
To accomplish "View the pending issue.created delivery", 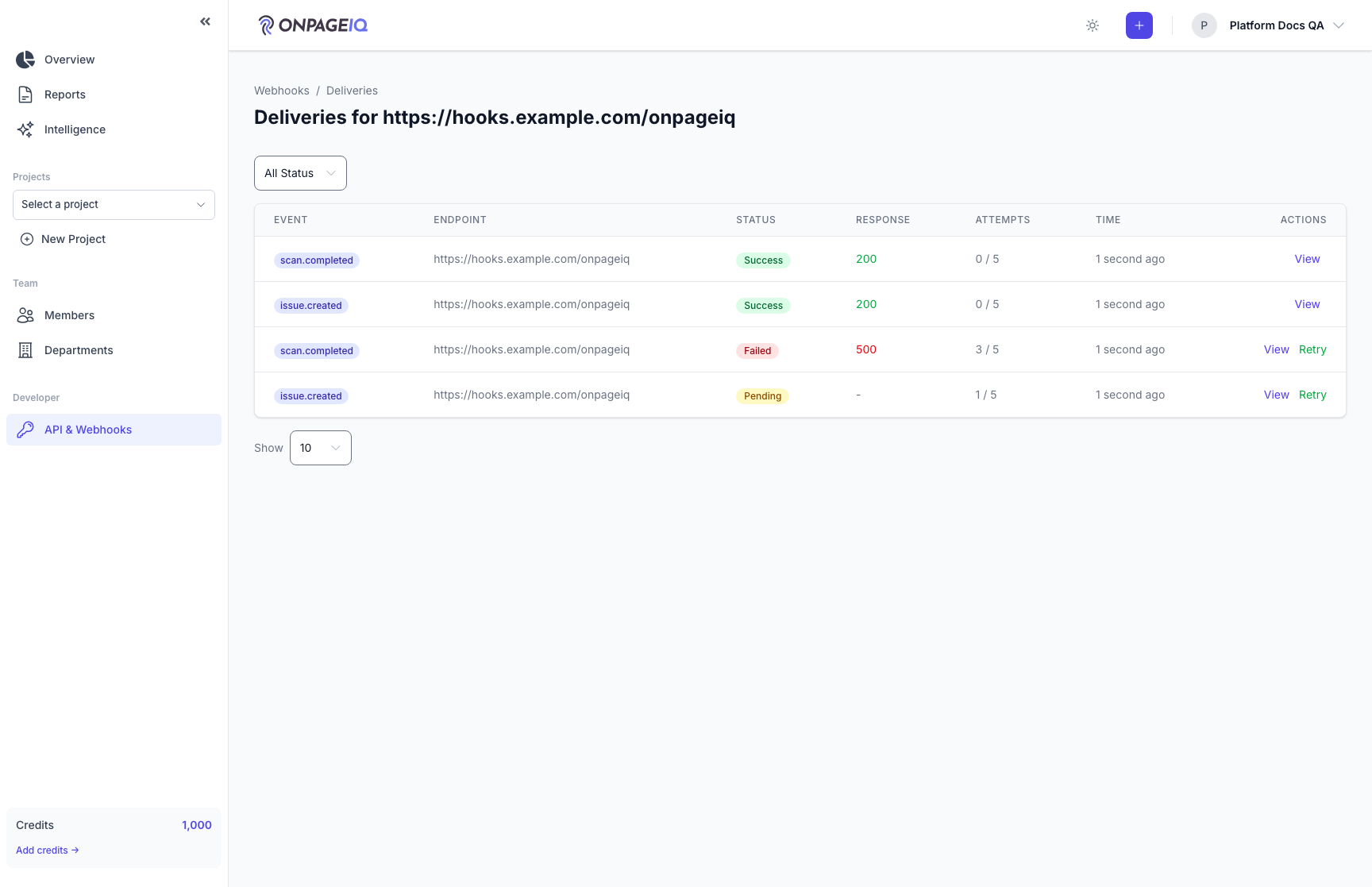I will tap(1277, 395).
